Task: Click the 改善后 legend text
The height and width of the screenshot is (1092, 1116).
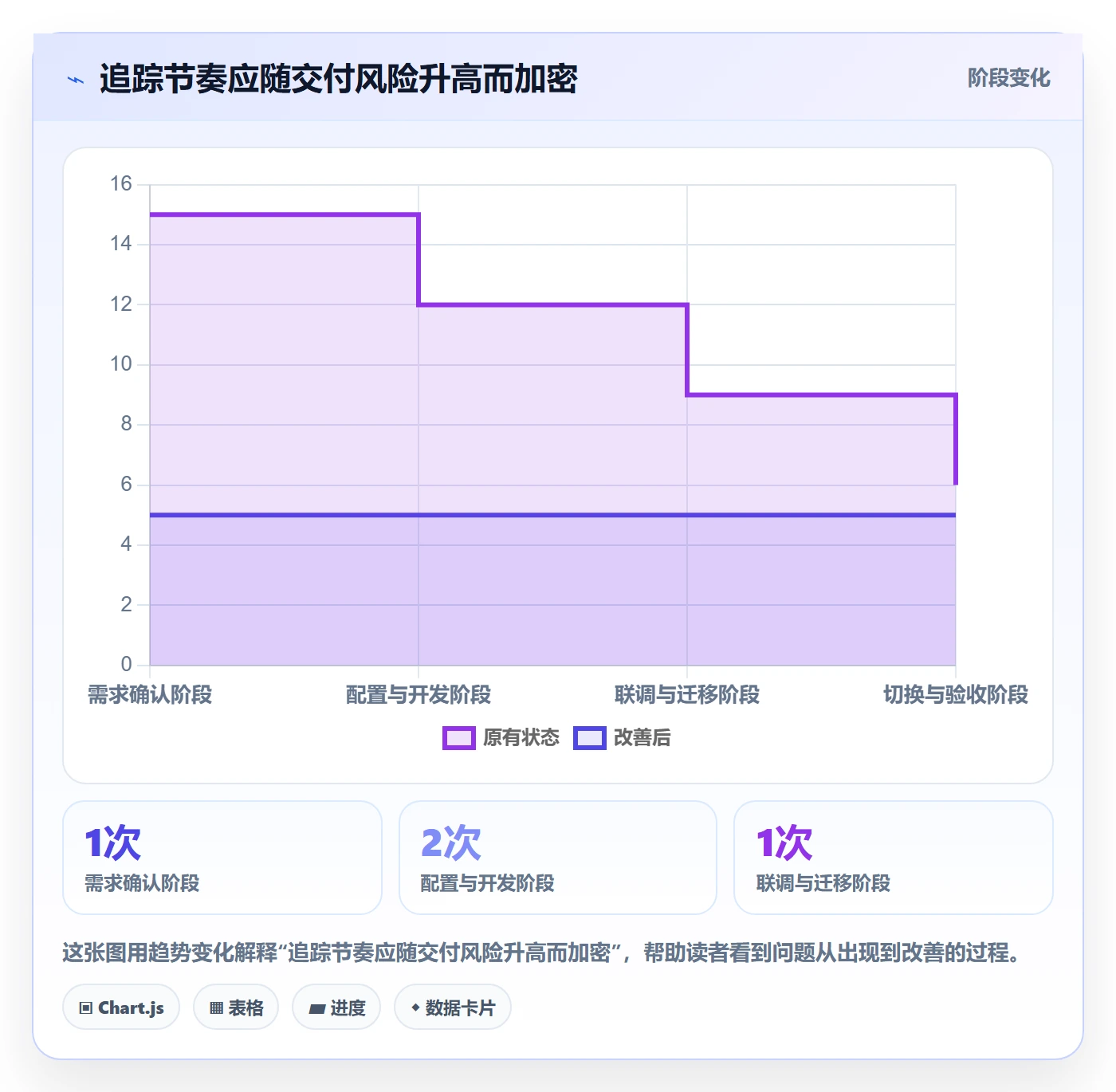Action: (642, 738)
